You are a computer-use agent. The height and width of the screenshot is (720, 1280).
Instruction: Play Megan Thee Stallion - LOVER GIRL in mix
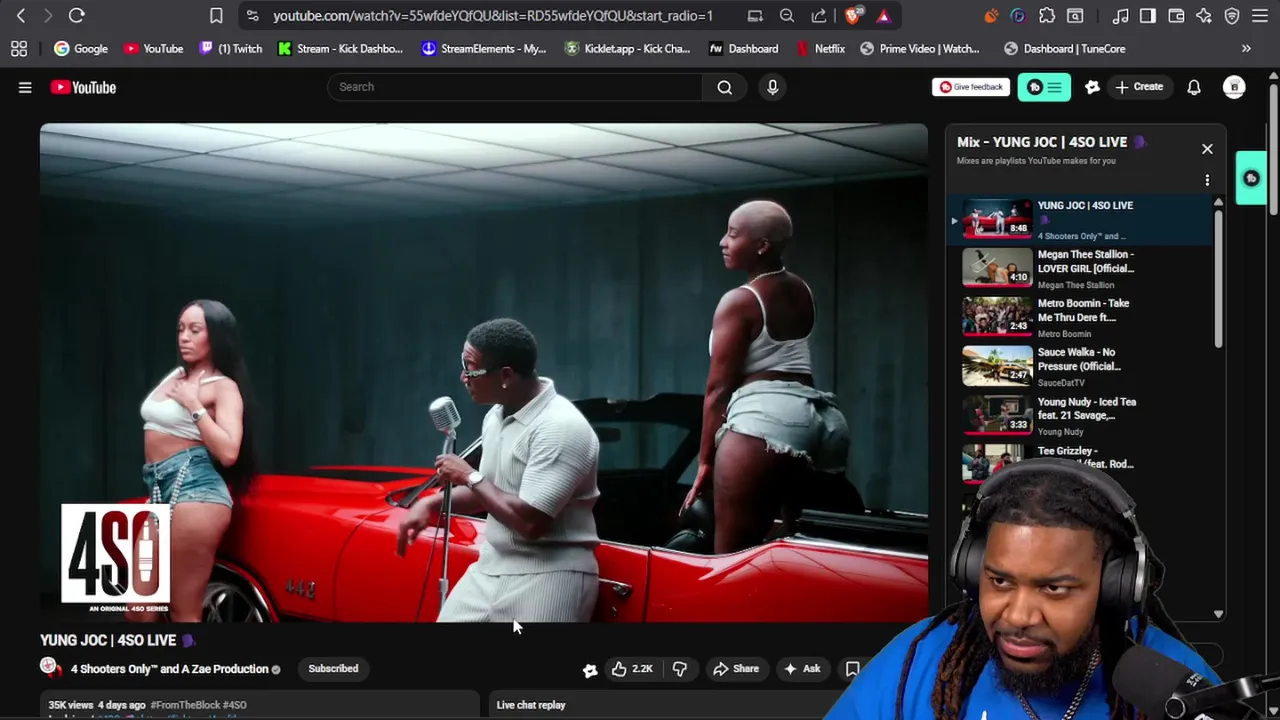[x=1078, y=268]
